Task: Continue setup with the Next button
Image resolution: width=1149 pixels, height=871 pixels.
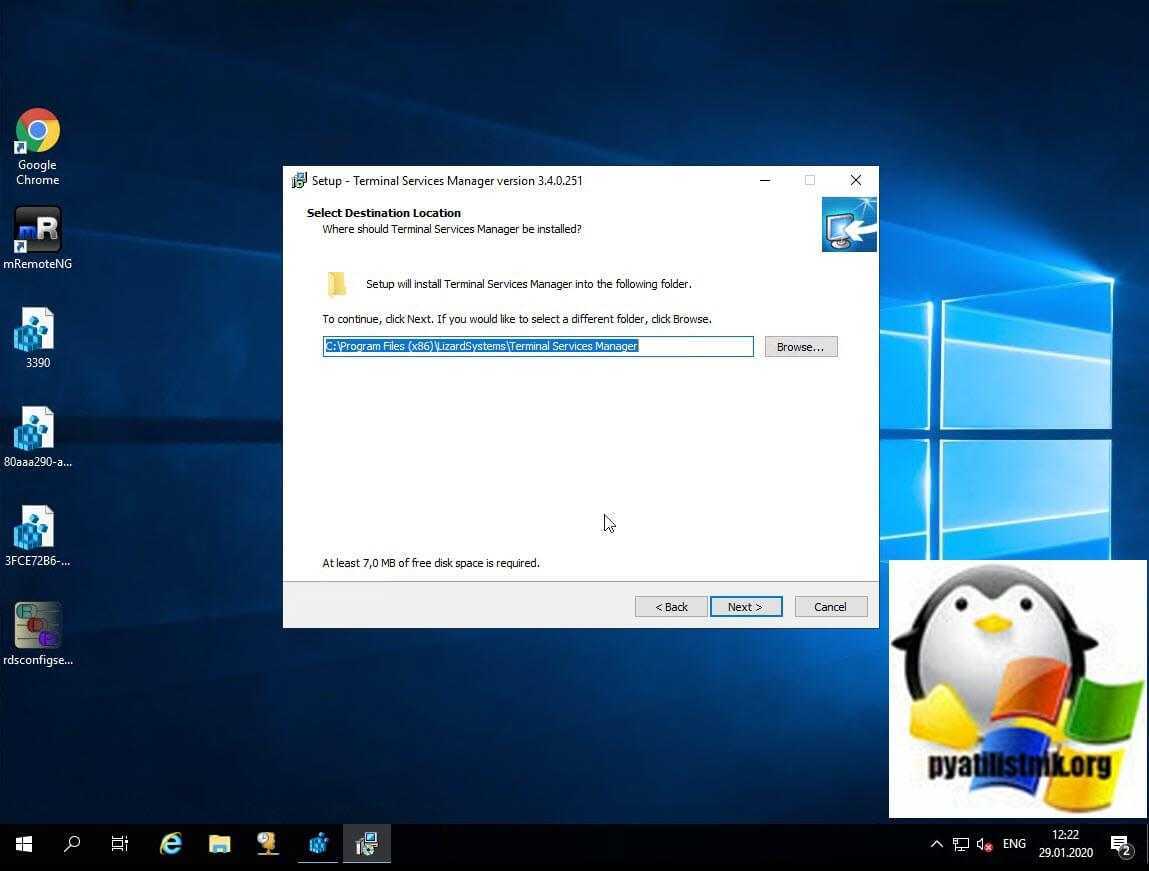Action: [x=746, y=607]
